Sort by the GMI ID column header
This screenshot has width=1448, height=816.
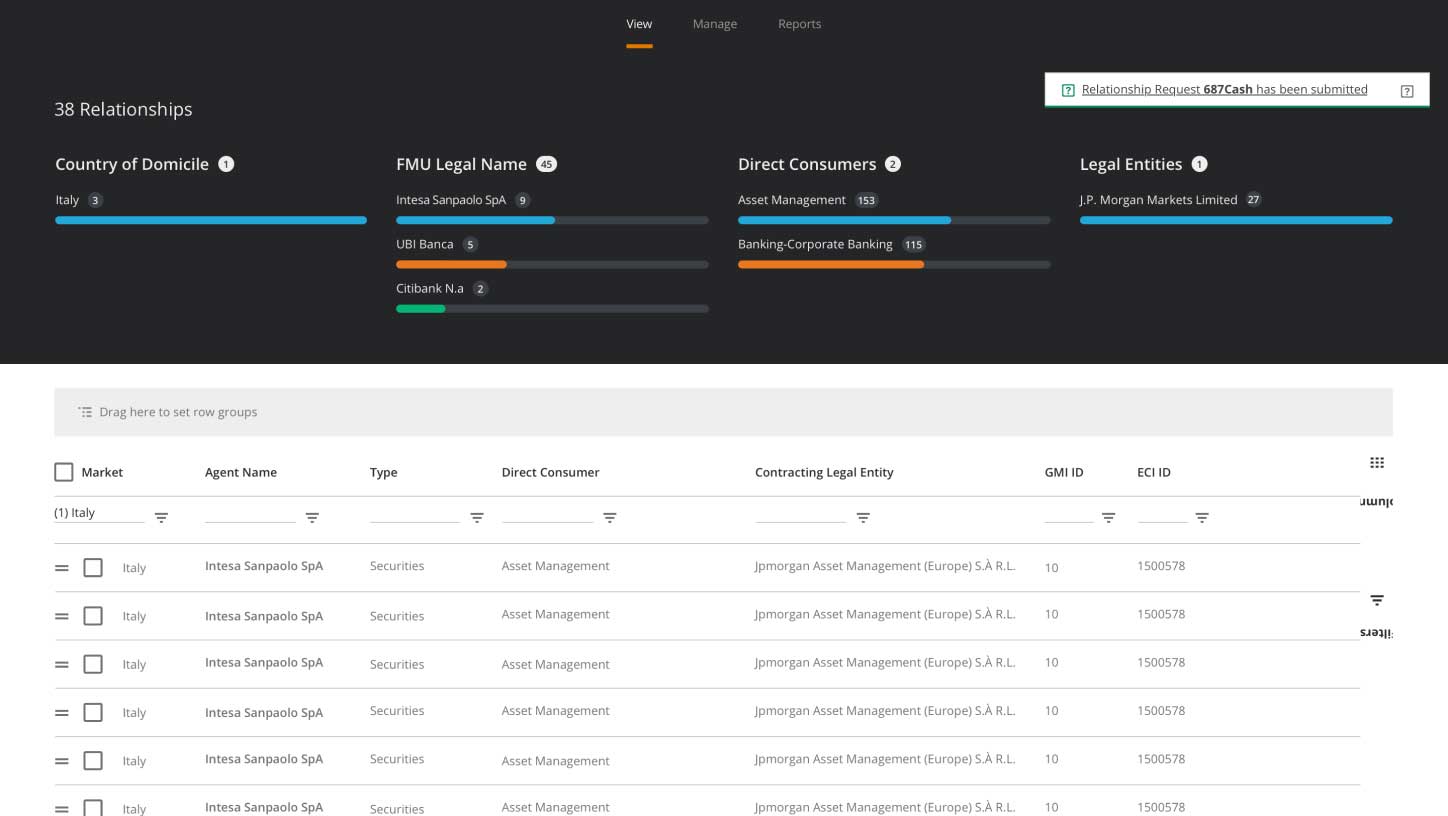pyautogui.click(x=1064, y=472)
